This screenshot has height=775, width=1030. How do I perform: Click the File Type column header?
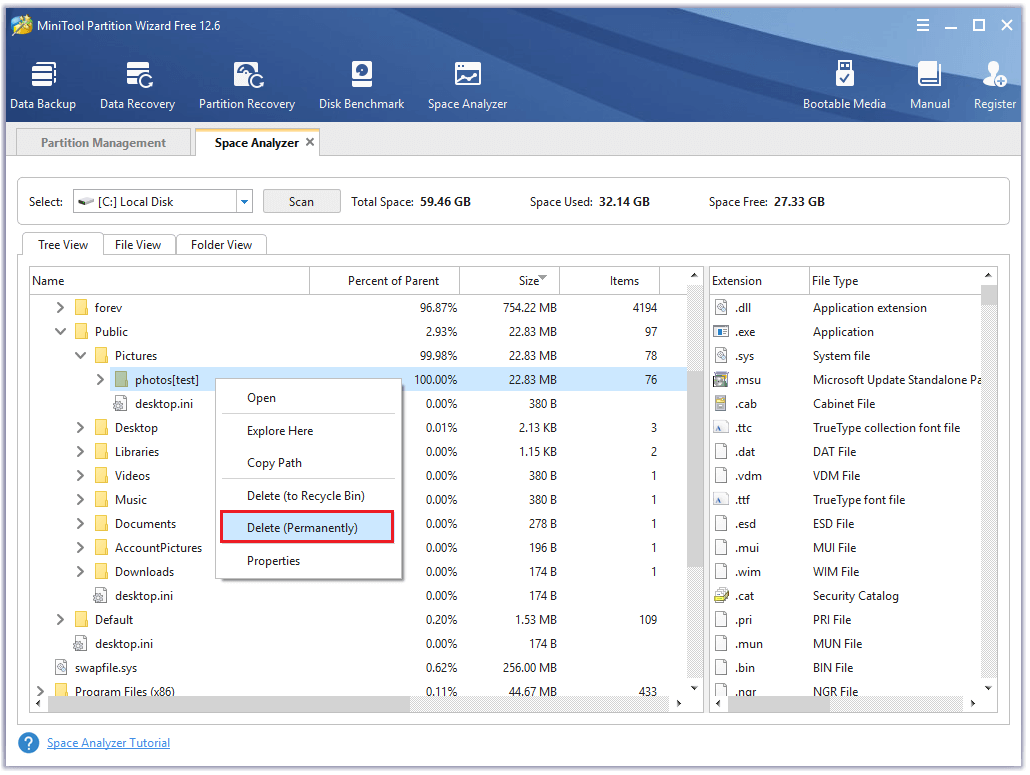click(x=895, y=280)
